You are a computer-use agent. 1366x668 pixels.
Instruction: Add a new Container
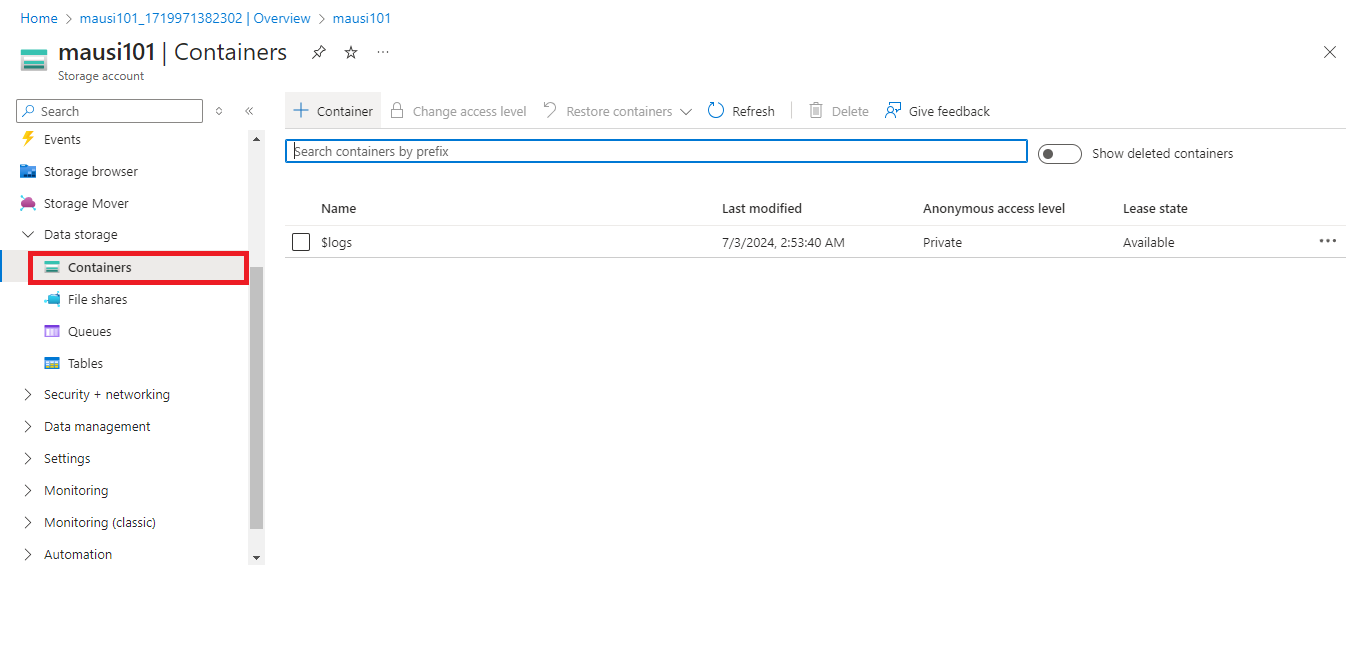[333, 111]
